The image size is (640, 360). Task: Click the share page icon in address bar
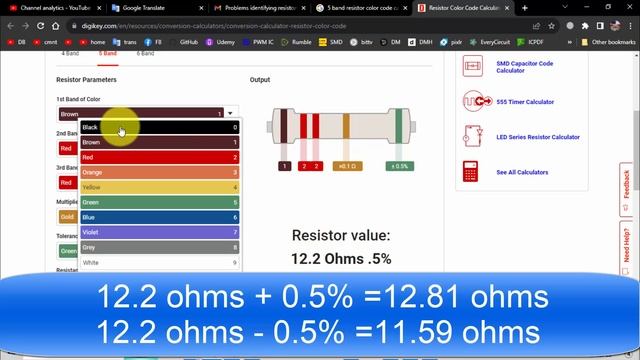[536, 26]
